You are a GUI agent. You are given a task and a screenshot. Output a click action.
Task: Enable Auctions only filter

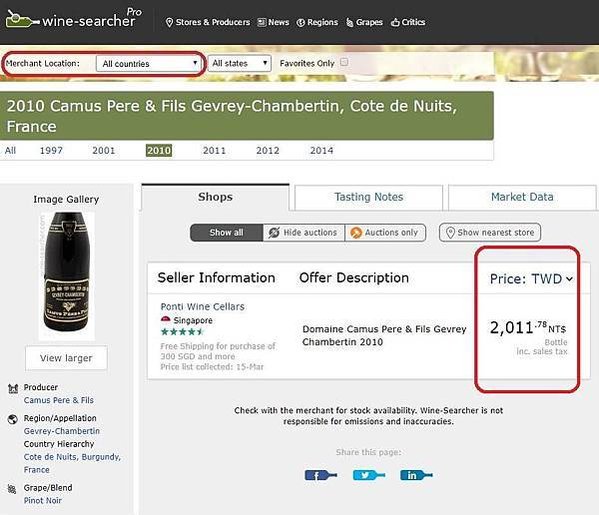[385, 232]
